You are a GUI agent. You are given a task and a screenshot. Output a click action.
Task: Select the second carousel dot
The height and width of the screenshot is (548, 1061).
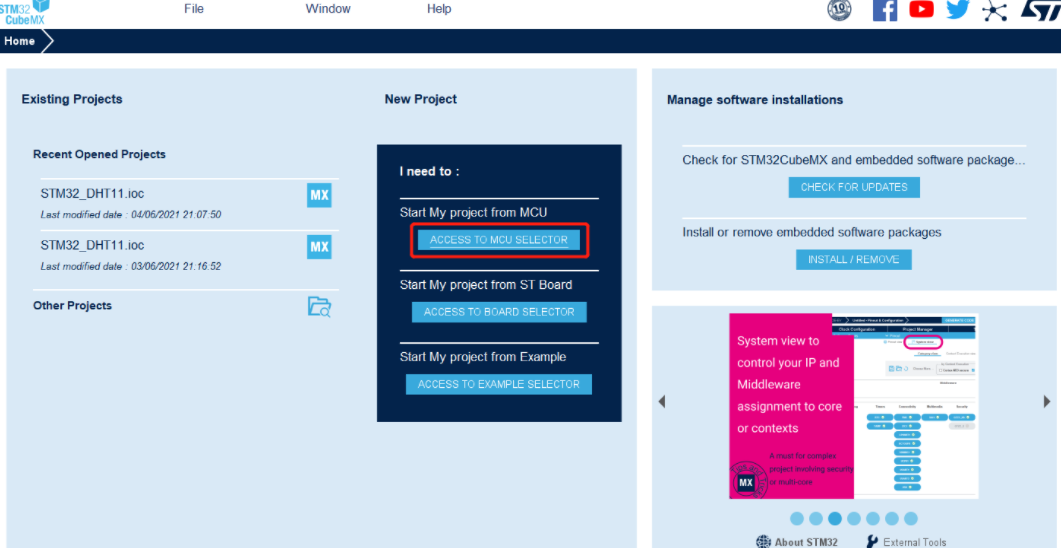pyautogui.click(x=816, y=519)
